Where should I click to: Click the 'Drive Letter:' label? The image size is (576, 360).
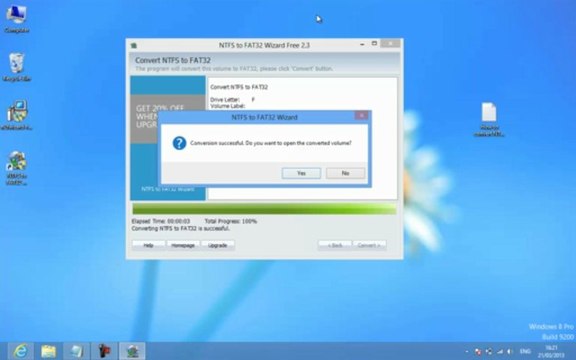(x=225, y=100)
